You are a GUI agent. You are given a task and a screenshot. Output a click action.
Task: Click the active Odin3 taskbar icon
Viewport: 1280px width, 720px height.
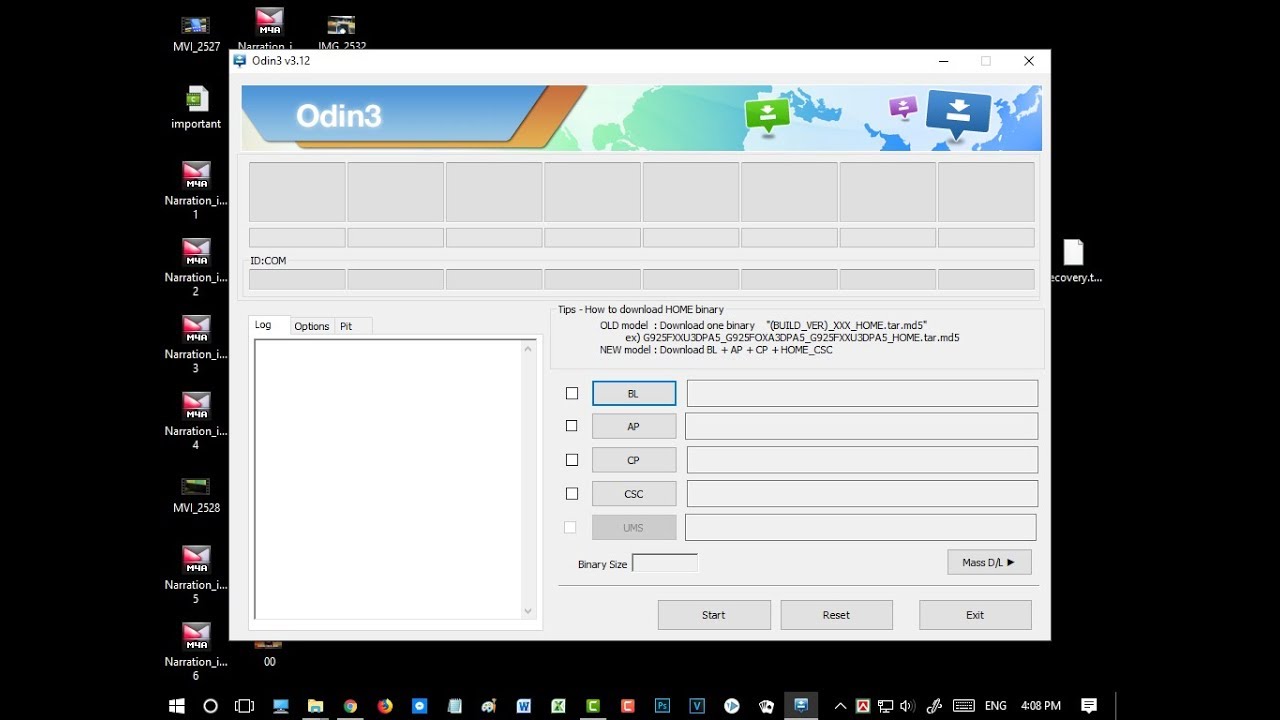tap(801, 705)
